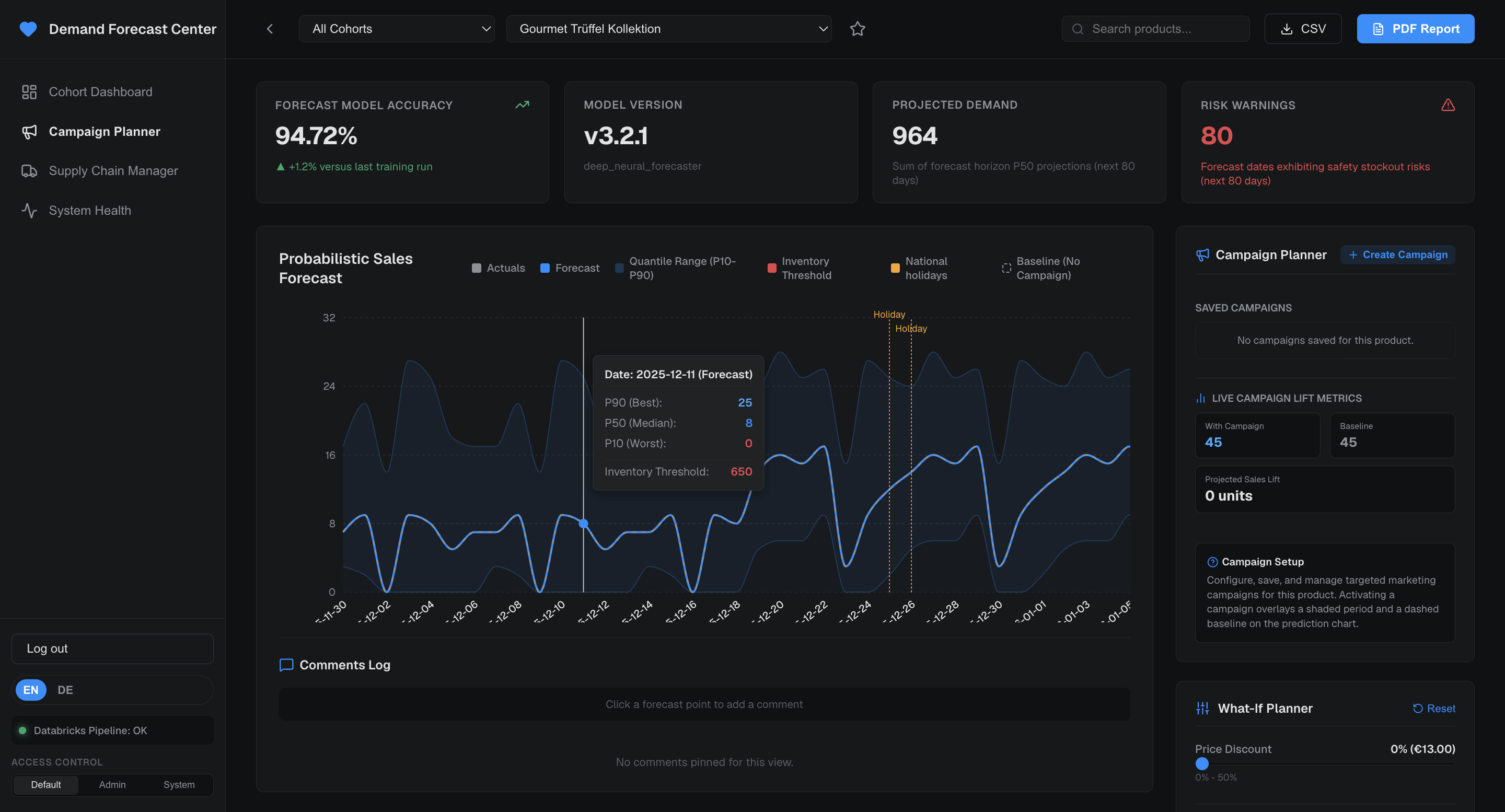This screenshot has height=812, width=1505.
Task: Toggle the Baseline (No Campaign) legend
Action: pyautogui.click(x=1041, y=268)
